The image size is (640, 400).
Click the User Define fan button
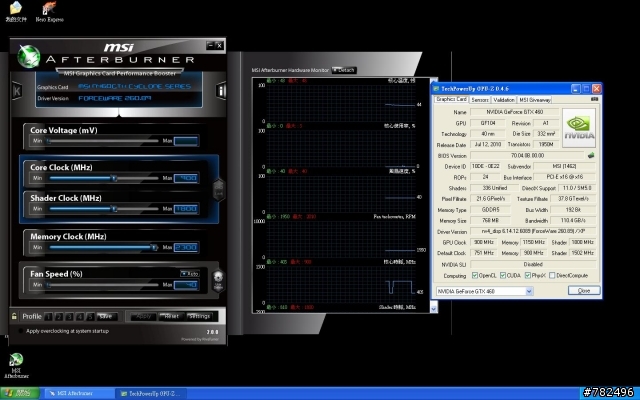[218, 281]
